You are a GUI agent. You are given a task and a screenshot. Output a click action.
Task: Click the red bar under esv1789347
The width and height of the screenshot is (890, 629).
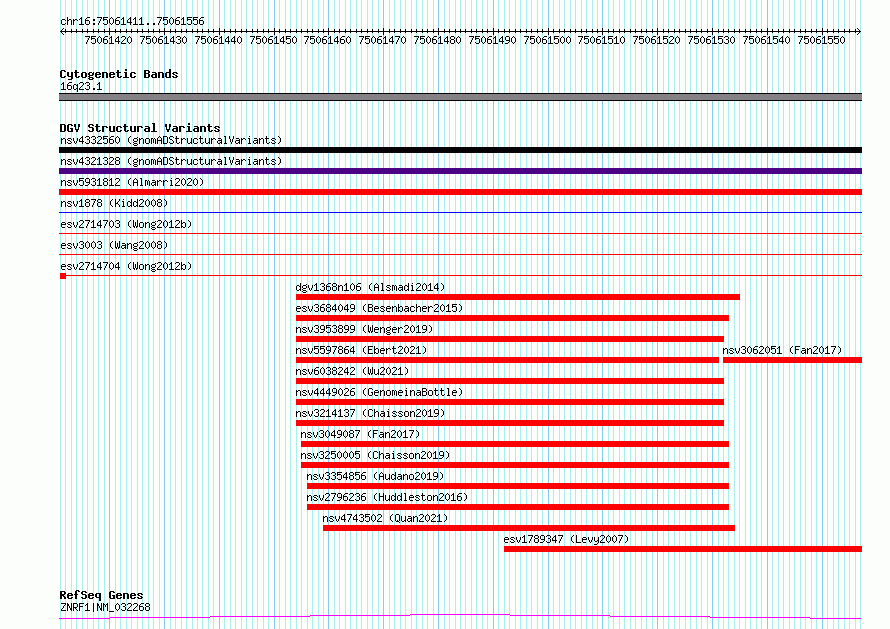pyautogui.click(x=683, y=549)
